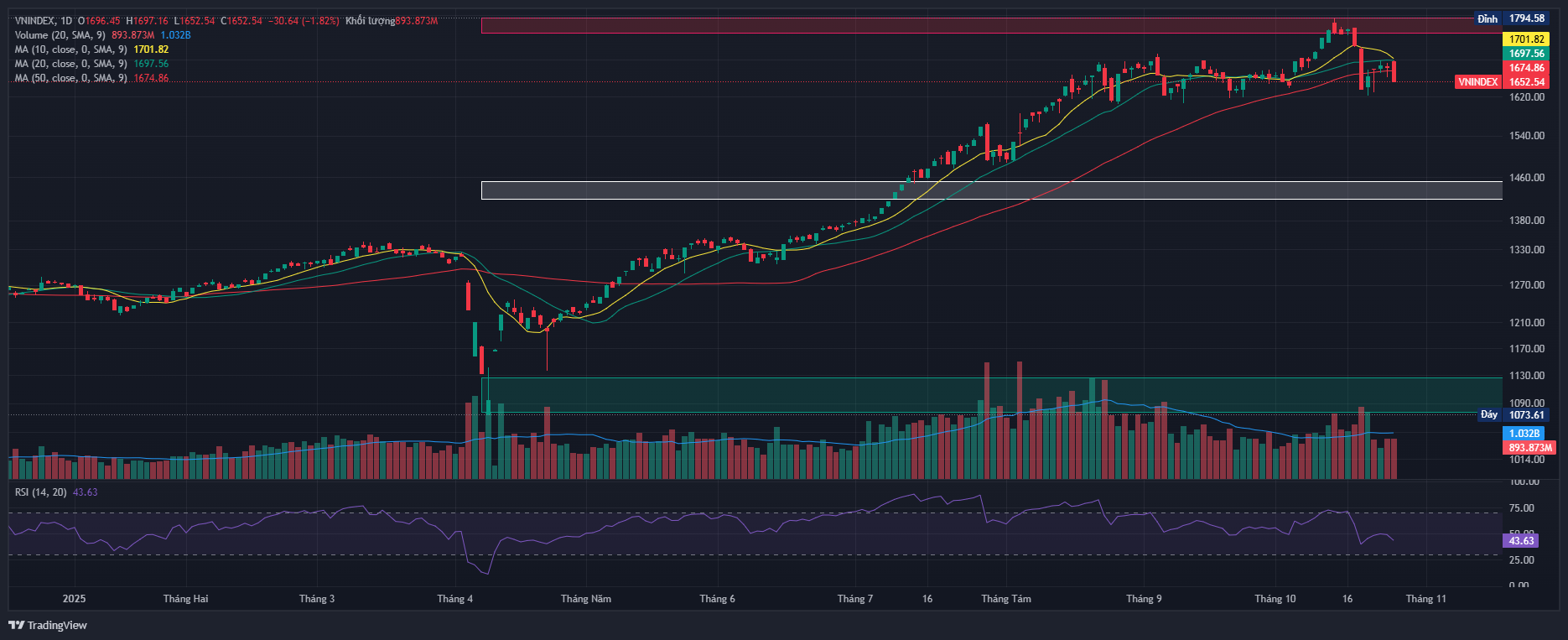
Task: Click the TradingView logo icon
Action: tap(16, 625)
